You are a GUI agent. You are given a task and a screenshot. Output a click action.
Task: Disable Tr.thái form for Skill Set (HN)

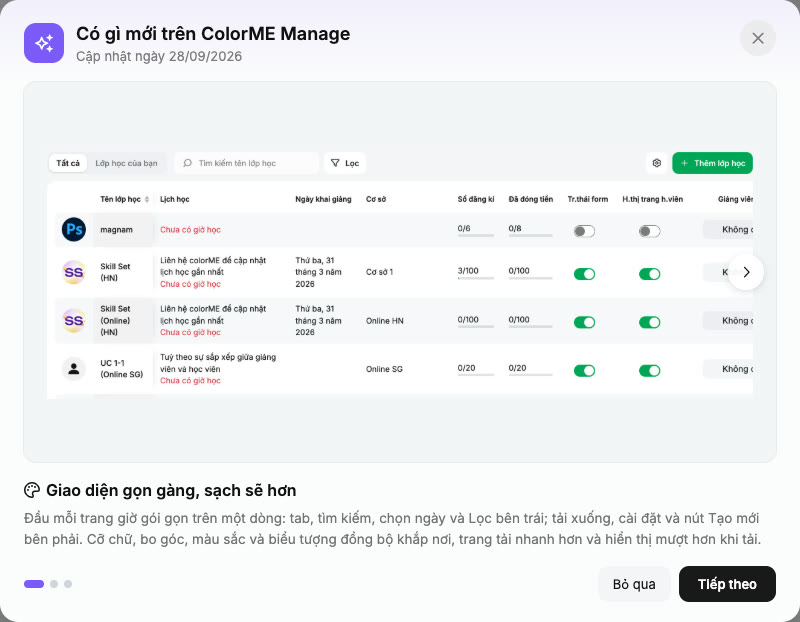(584, 274)
